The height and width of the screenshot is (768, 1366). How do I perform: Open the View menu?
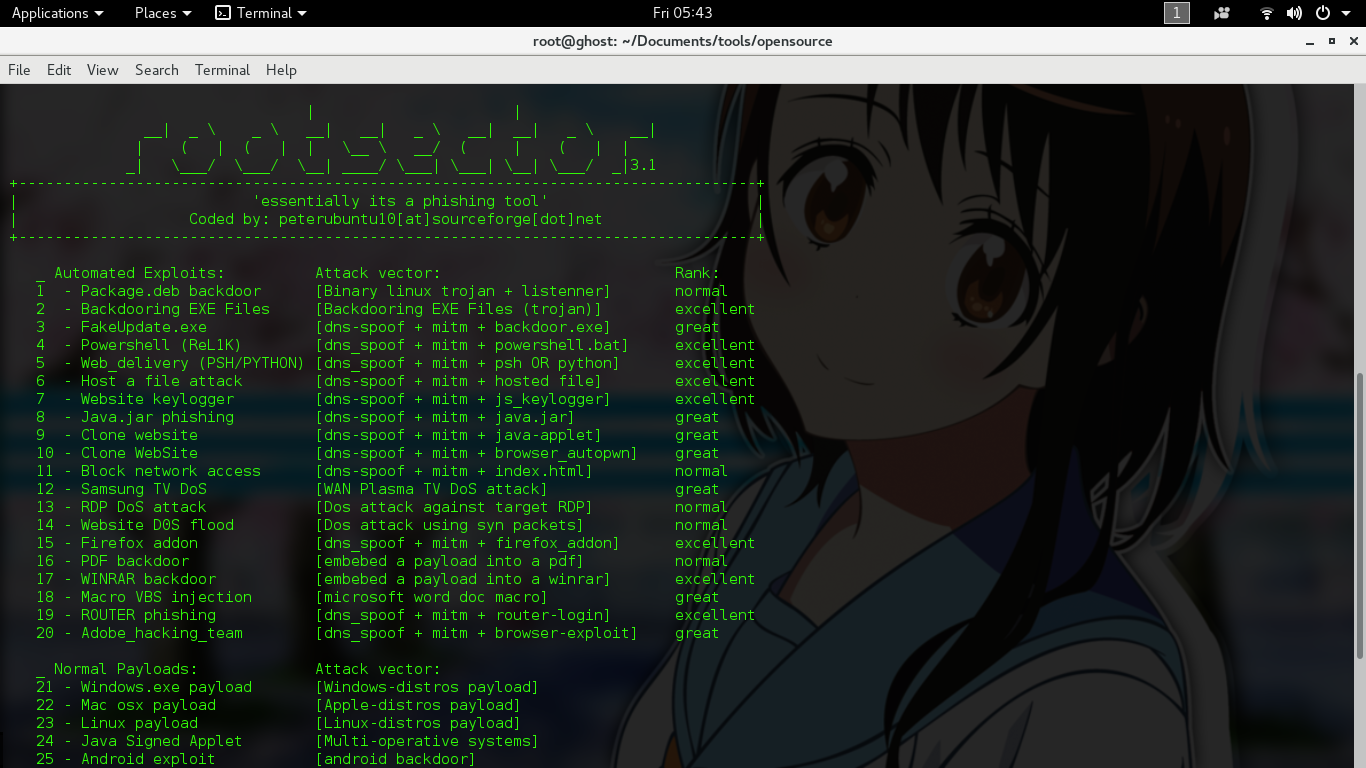102,70
